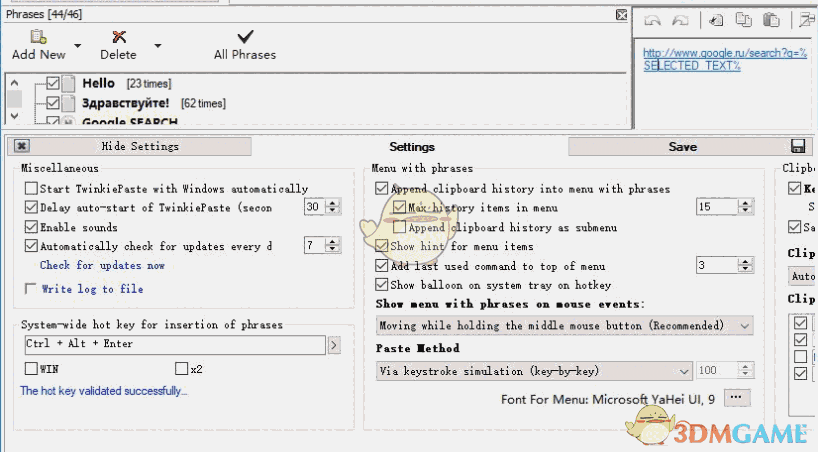
Task: Click Check for updates now link
Action: click(102, 265)
